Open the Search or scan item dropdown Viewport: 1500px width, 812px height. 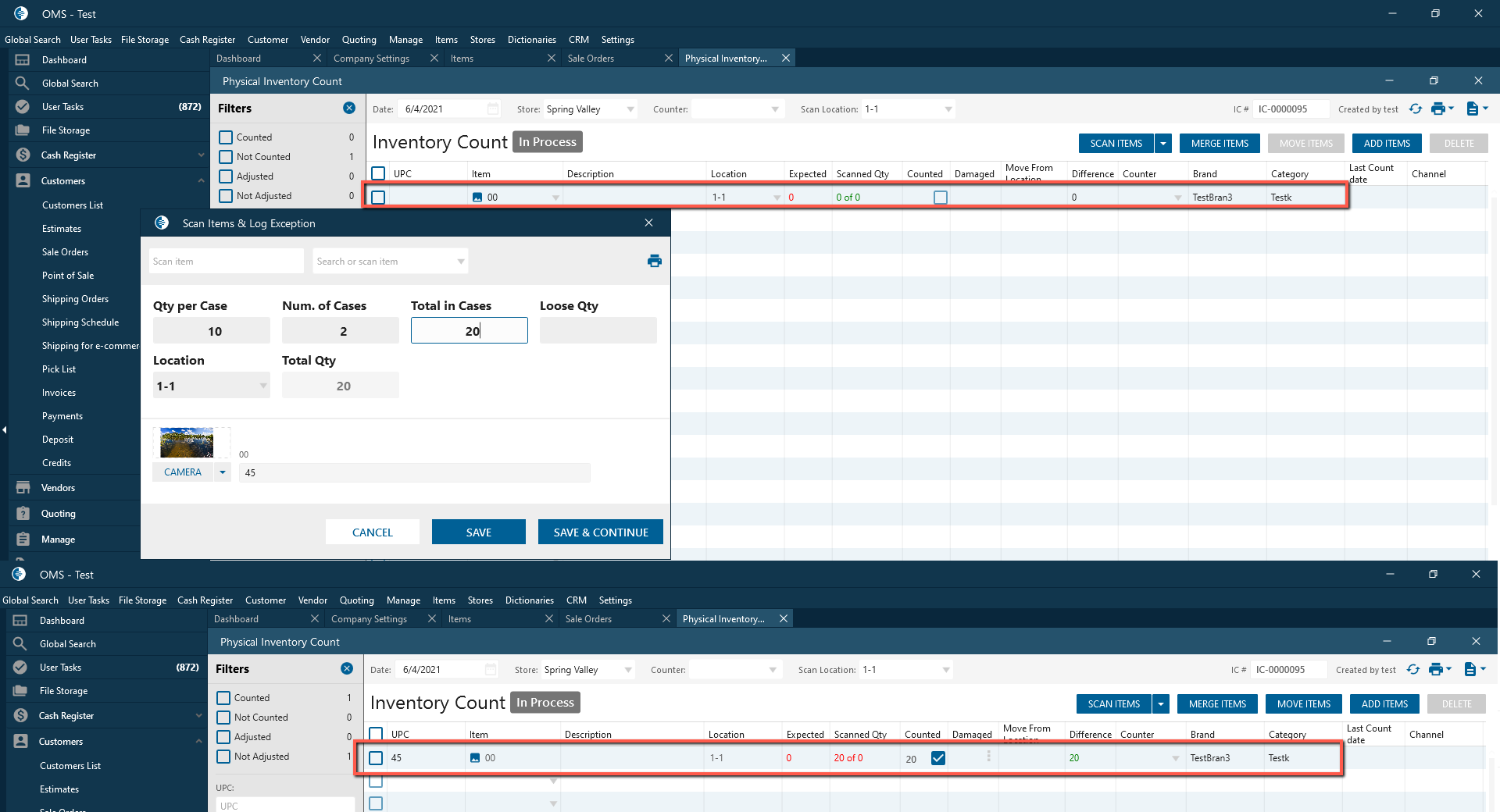(x=460, y=262)
